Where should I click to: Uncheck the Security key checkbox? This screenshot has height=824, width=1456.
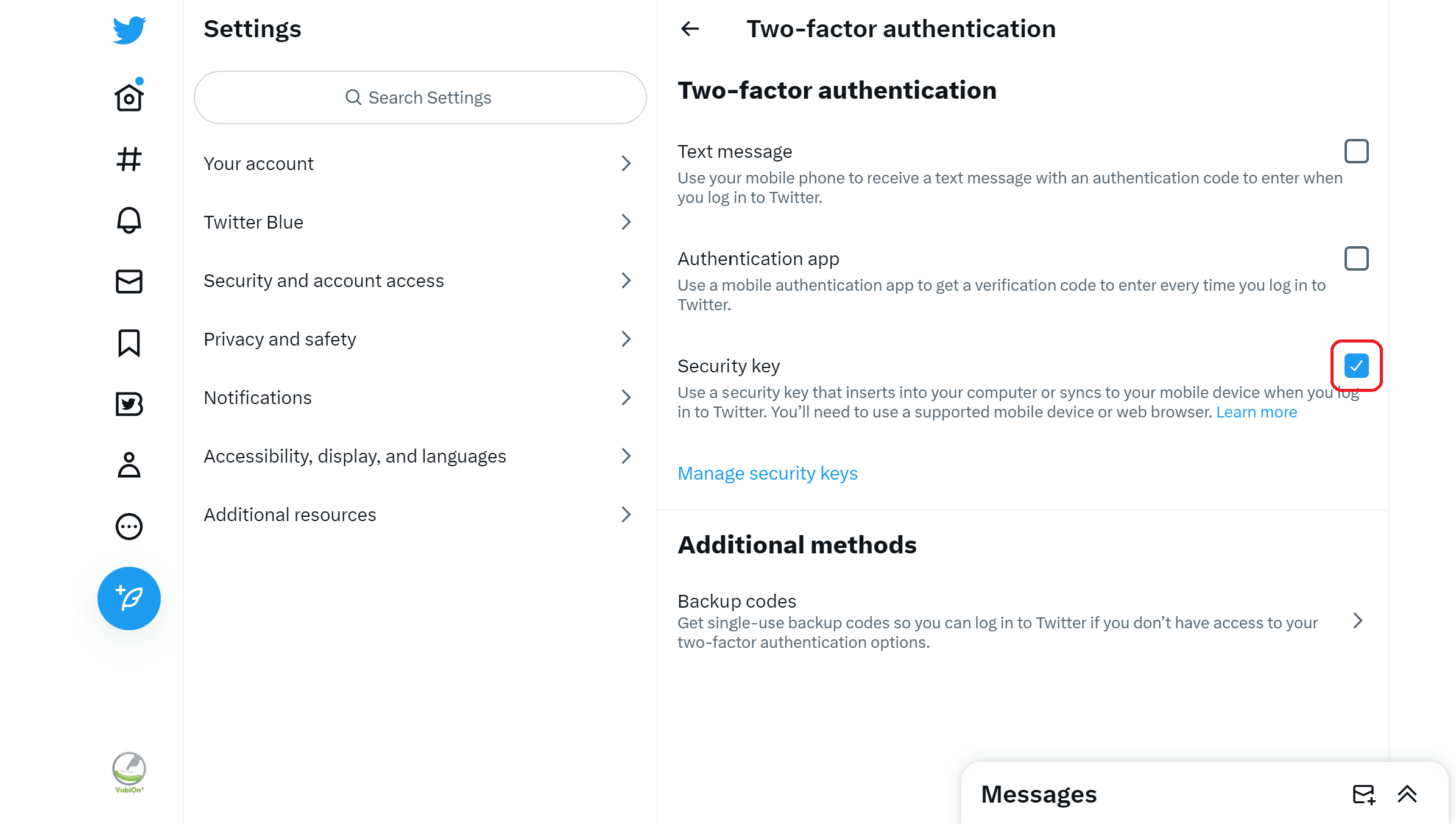click(x=1357, y=366)
